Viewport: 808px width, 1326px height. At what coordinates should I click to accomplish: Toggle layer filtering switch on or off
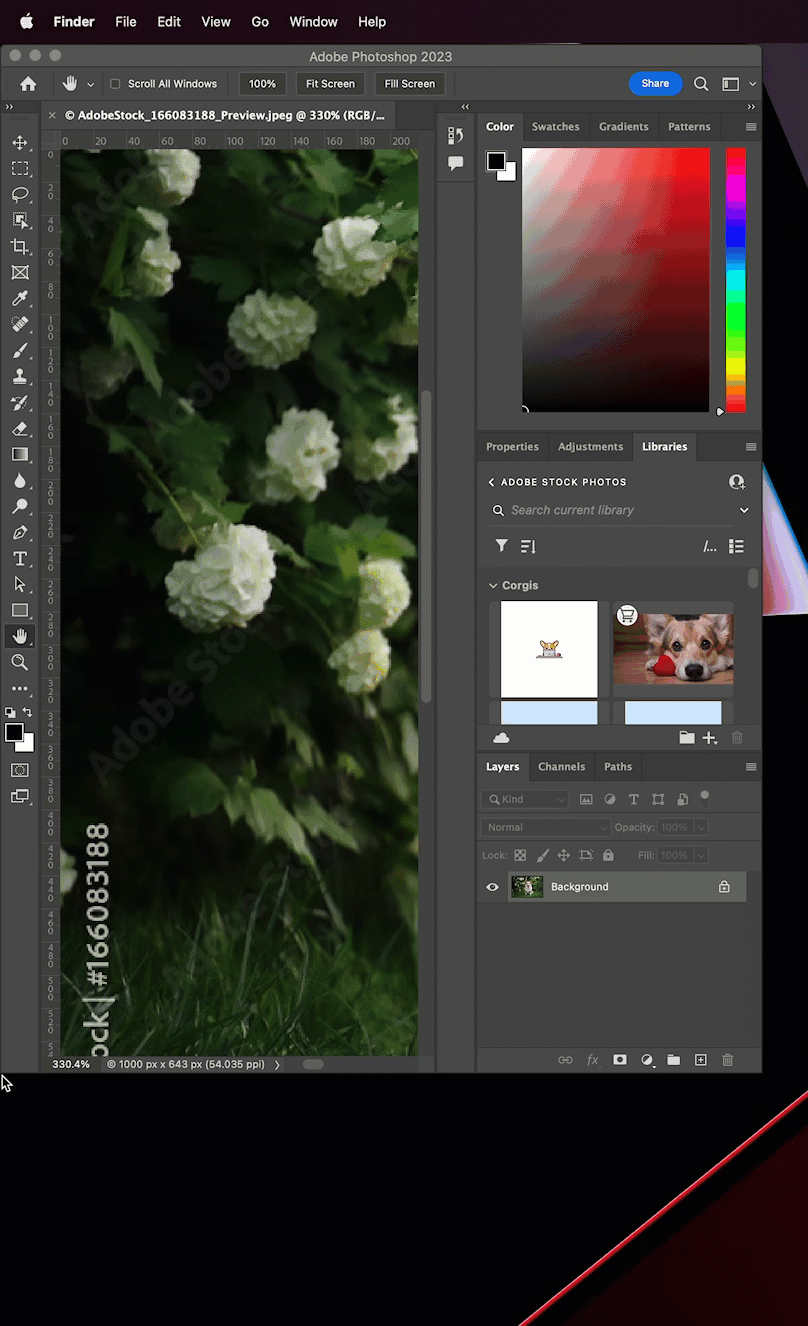click(x=705, y=798)
